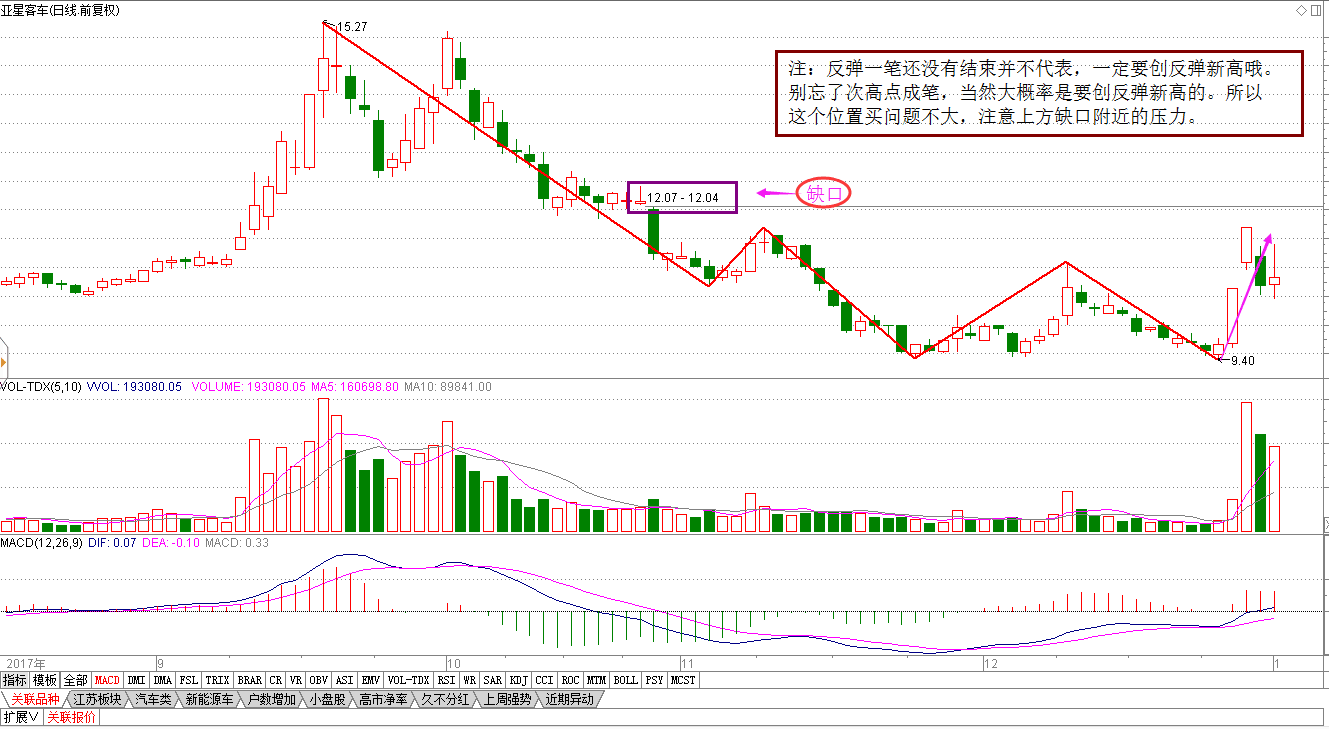This screenshot has height=729, width=1329.
Task: Open the 久不分红 tab
Action: [x=445, y=699]
